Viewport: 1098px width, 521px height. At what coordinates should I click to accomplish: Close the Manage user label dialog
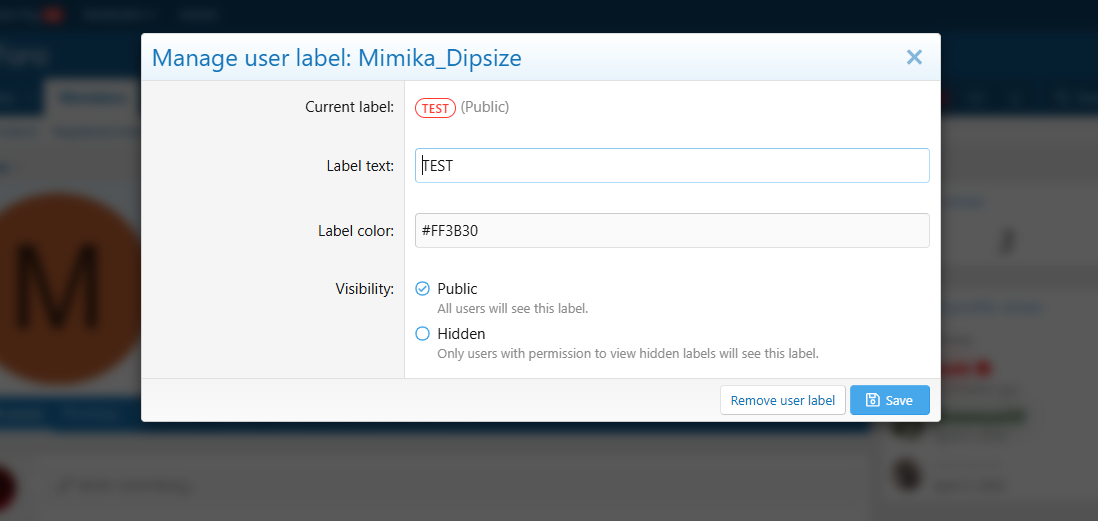pyautogui.click(x=913, y=58)
